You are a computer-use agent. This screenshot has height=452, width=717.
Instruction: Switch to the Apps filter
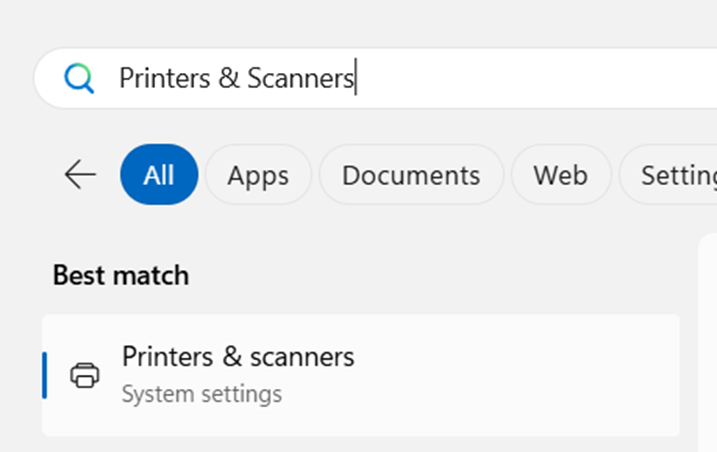tap(258, 175)
